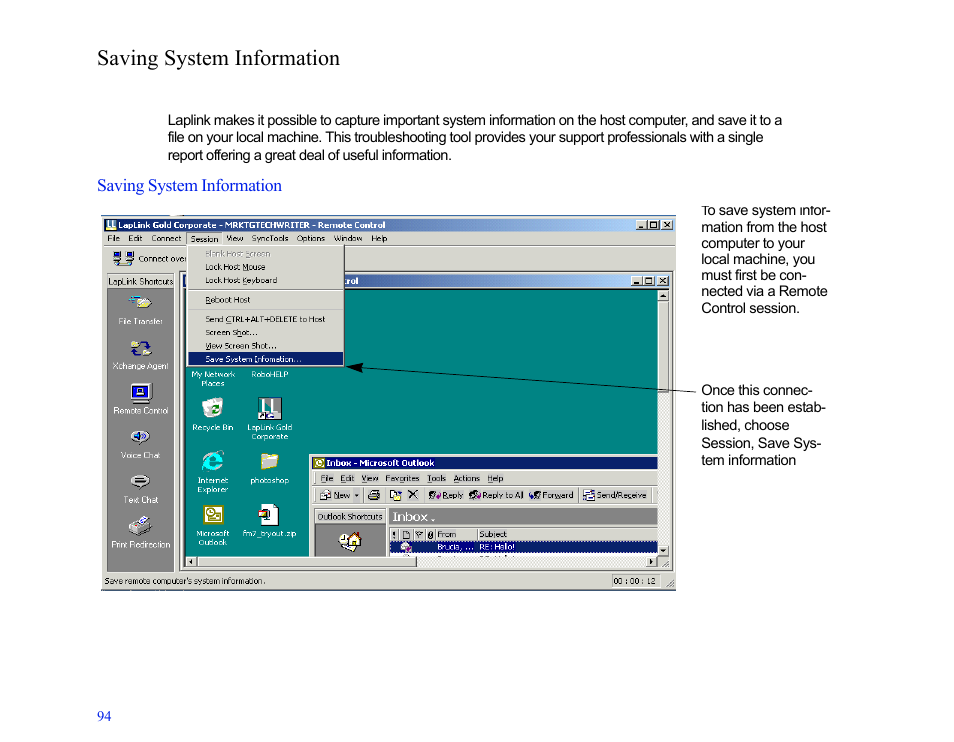Screen dimensions: 954x742
Task: Open the SyncTools menu
Action: (270, 238)
